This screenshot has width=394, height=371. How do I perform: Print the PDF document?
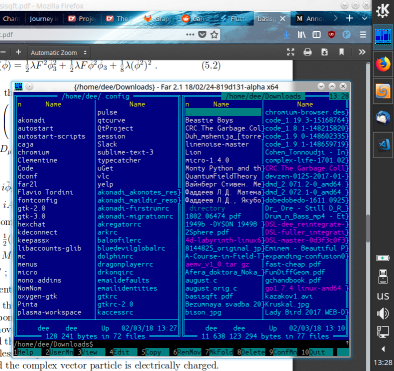pos(307,52)
